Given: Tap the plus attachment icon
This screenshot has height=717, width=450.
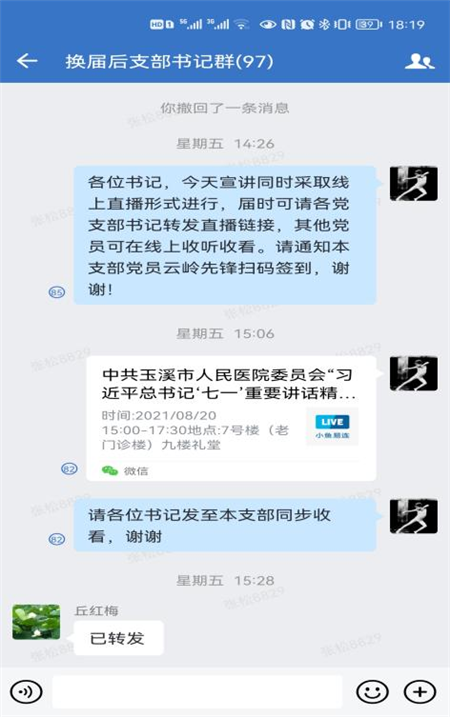Looking at the screenshot, I should click(x=420, y=692).
